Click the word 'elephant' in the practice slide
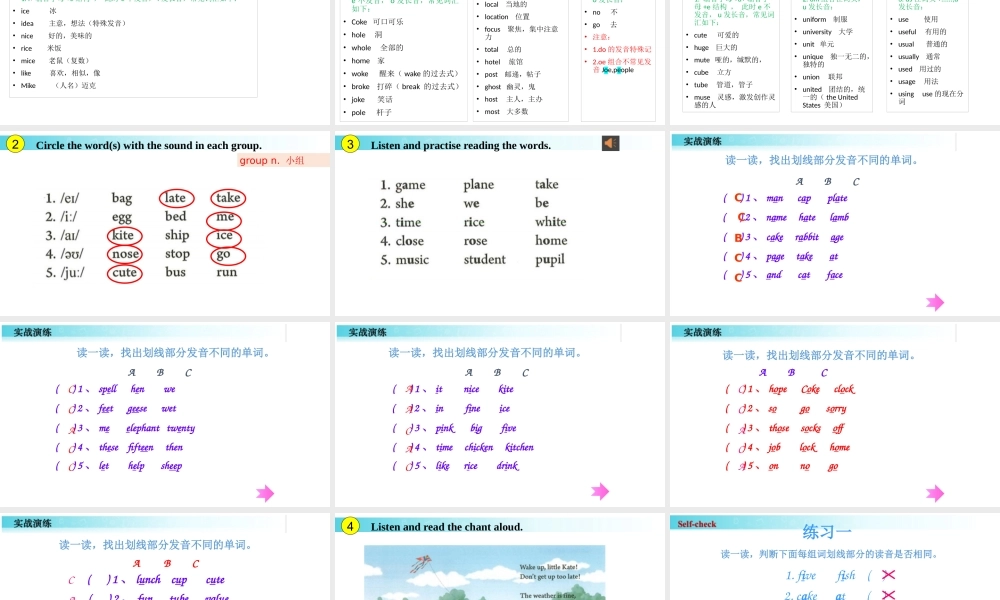The width and height of the screenshot is (1000, 600). tap(143, 428)
